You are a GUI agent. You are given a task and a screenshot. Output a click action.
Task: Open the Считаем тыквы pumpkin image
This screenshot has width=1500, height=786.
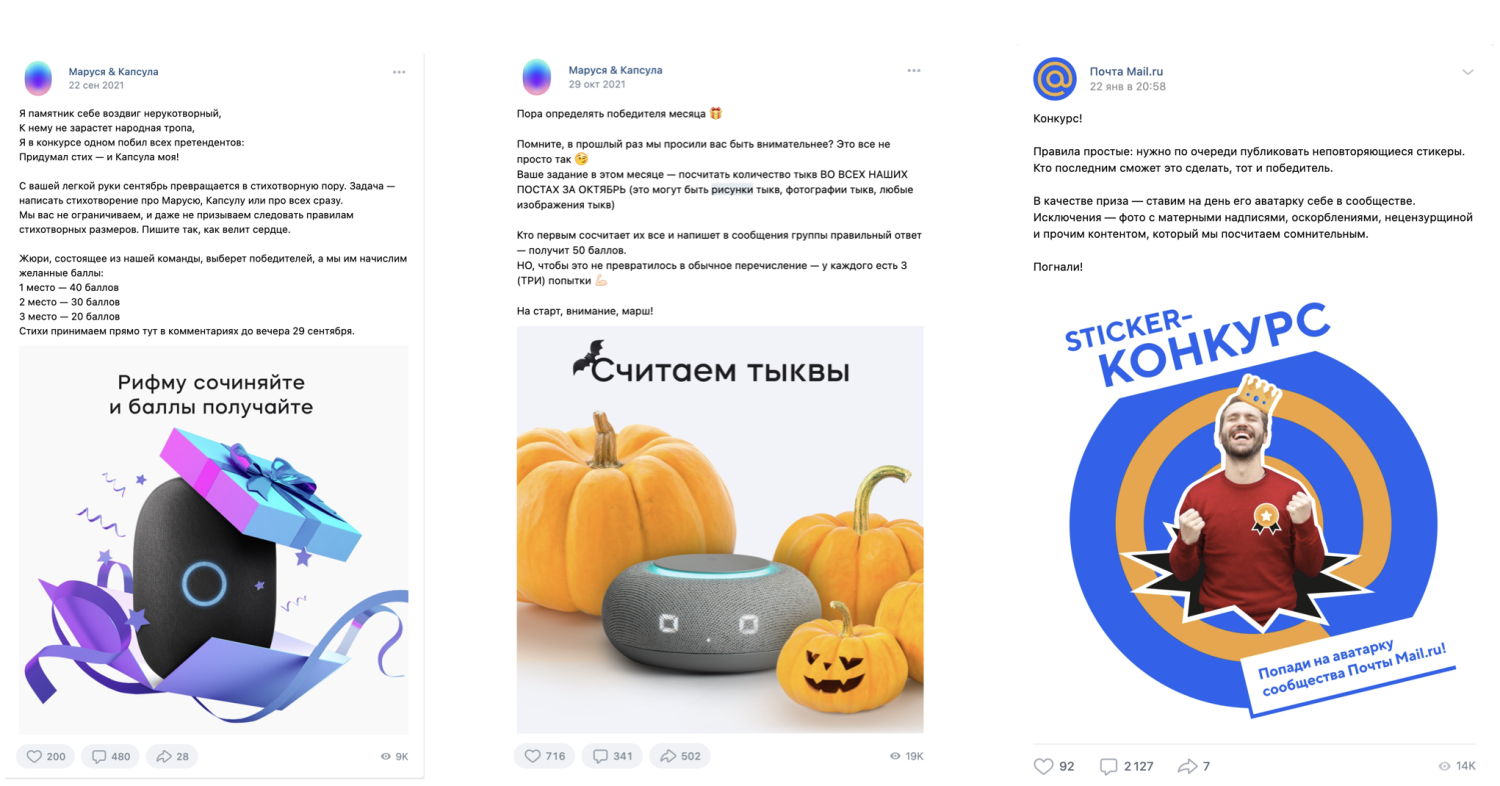pos(720,529)
